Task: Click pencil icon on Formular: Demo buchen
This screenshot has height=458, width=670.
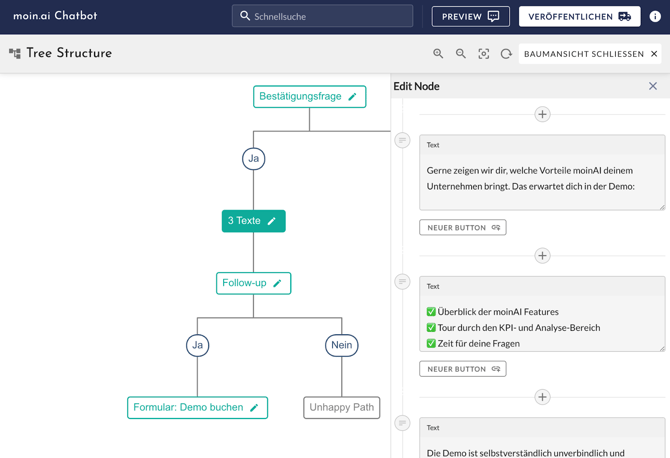Action: 254,408
